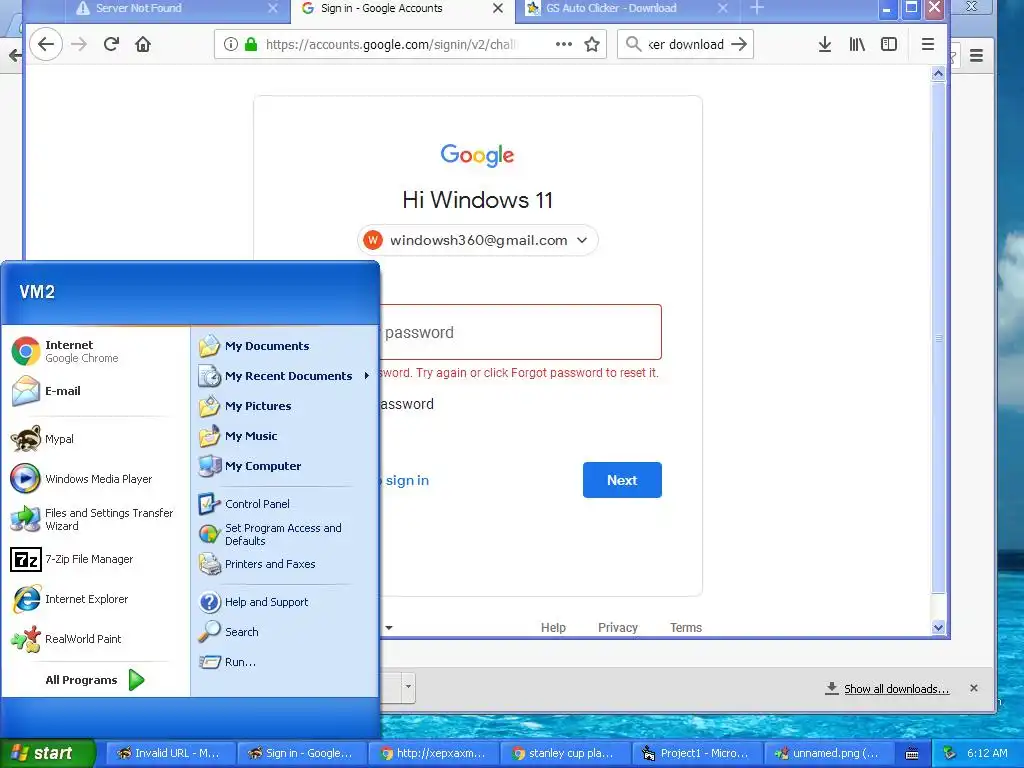Open page actions three-dot menu

[x=564, y=44]
